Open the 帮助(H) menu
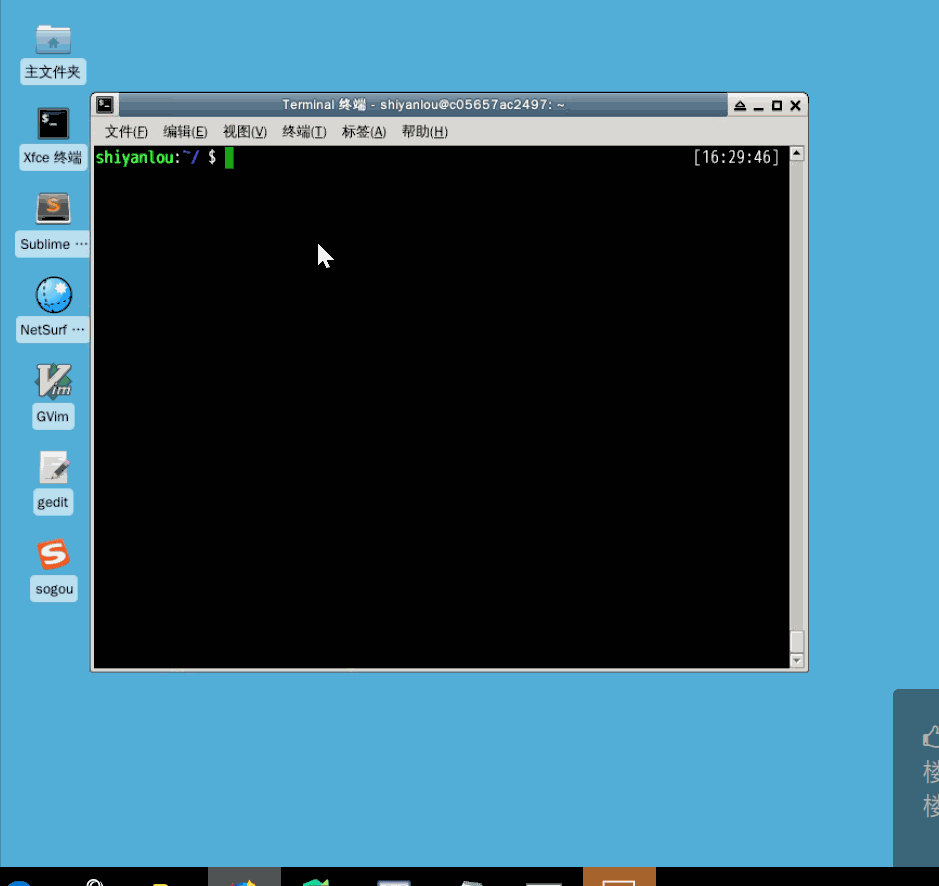 point(425,132)
